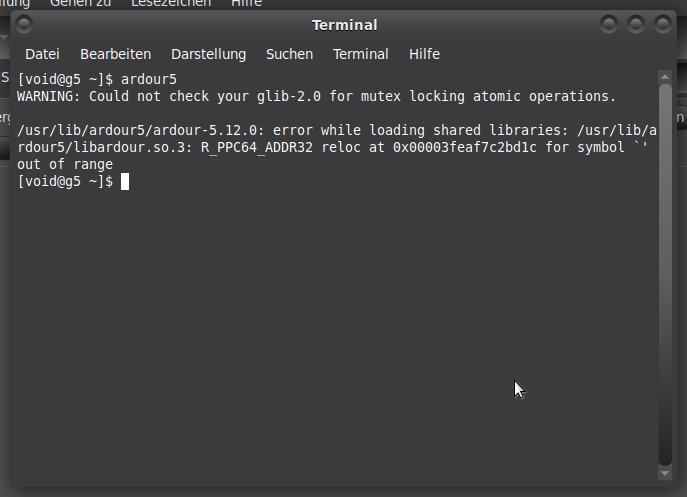
Task: Minimize the Terminal window
Action: (609, 24)
